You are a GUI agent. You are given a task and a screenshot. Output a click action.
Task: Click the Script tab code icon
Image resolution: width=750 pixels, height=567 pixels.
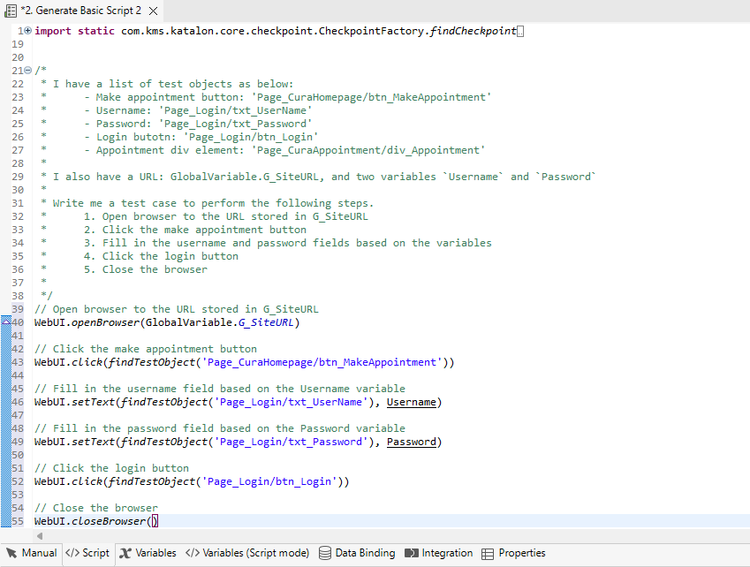click(72, 553)
